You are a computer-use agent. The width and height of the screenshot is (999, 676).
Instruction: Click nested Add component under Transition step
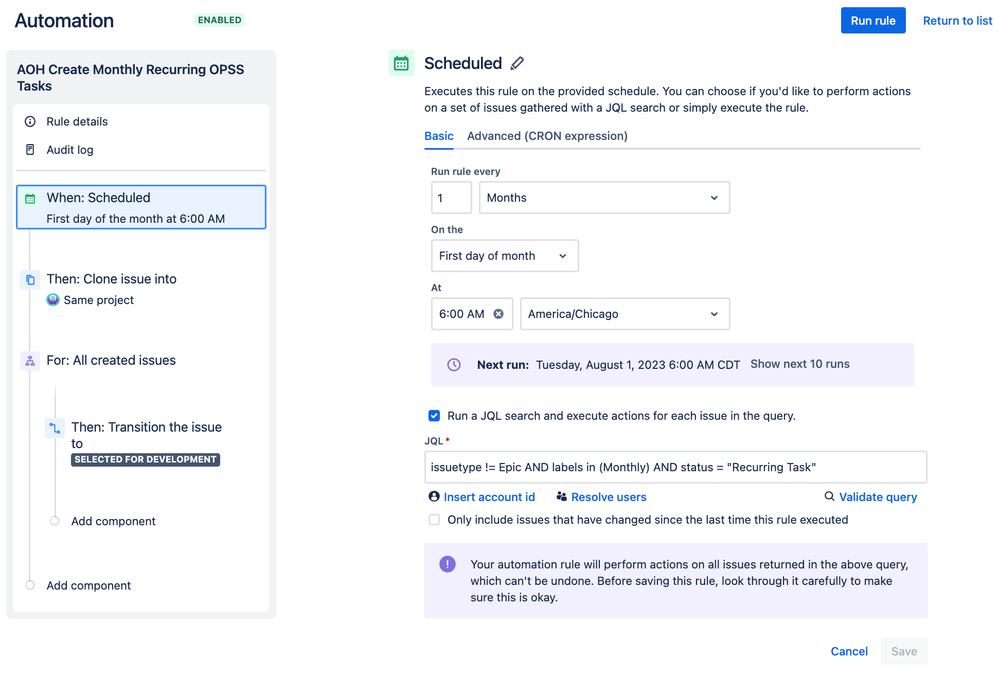[x=113, y=521]
